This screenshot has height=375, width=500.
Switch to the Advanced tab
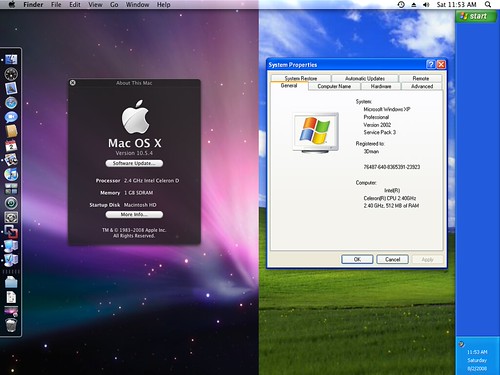coord(422,86)
